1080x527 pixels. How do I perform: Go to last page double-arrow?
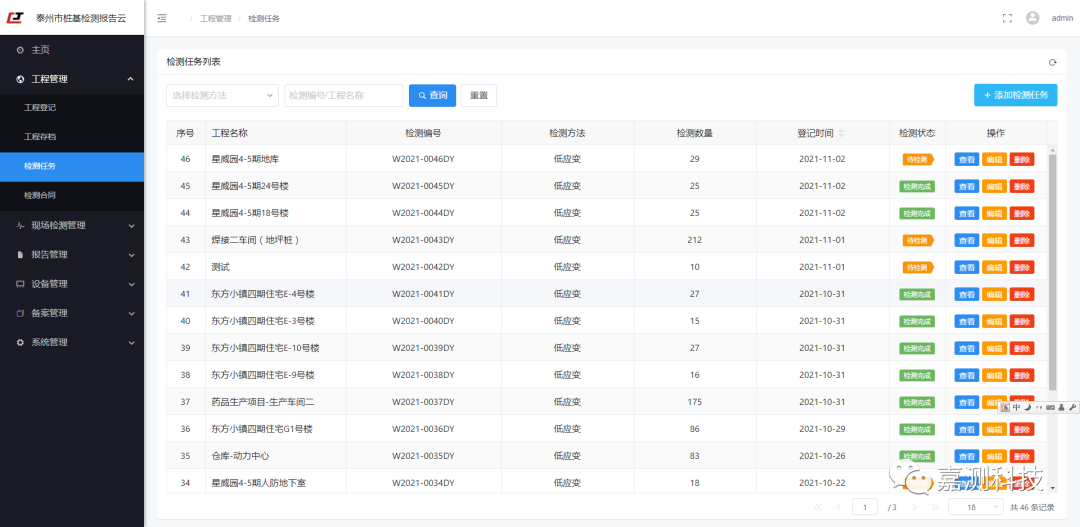[x=935, y=507]
